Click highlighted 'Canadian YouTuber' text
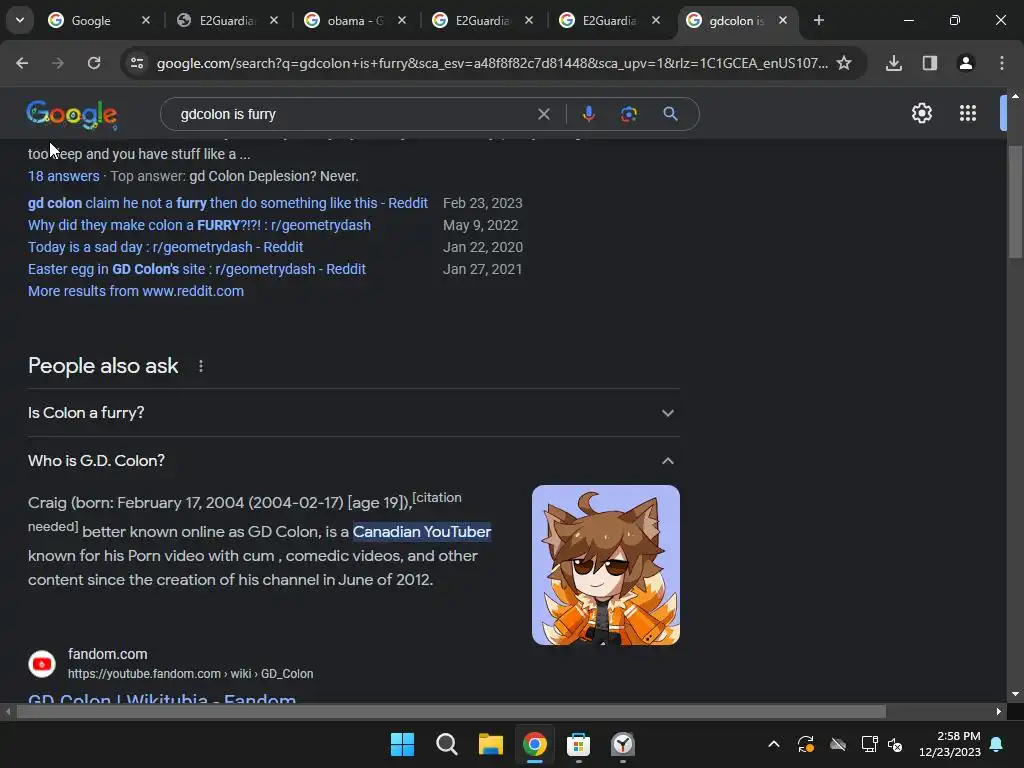This screenshot has width=1024, height=768. point(422,532)
